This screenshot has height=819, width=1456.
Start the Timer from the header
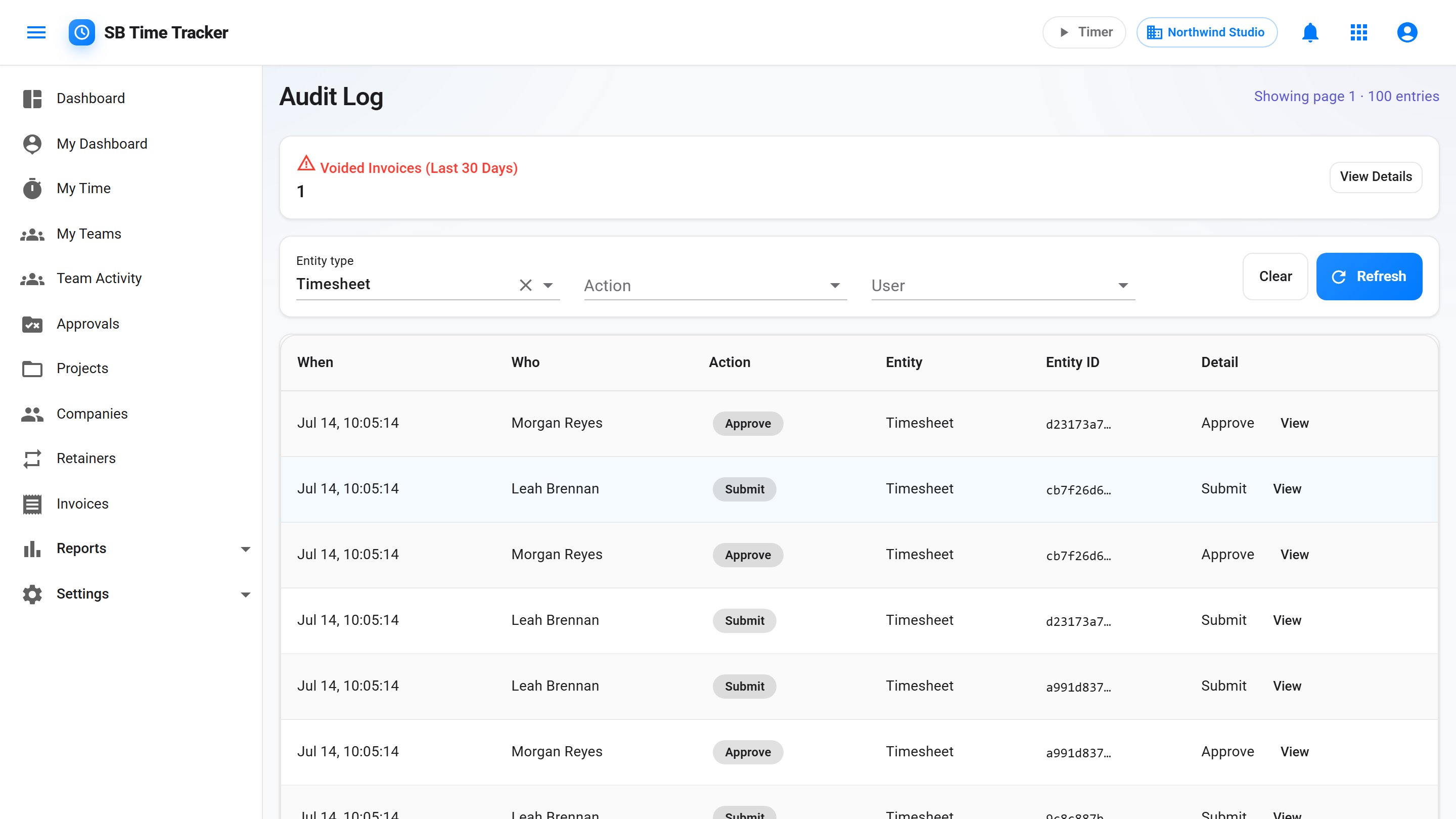[x=1083, y=32]
